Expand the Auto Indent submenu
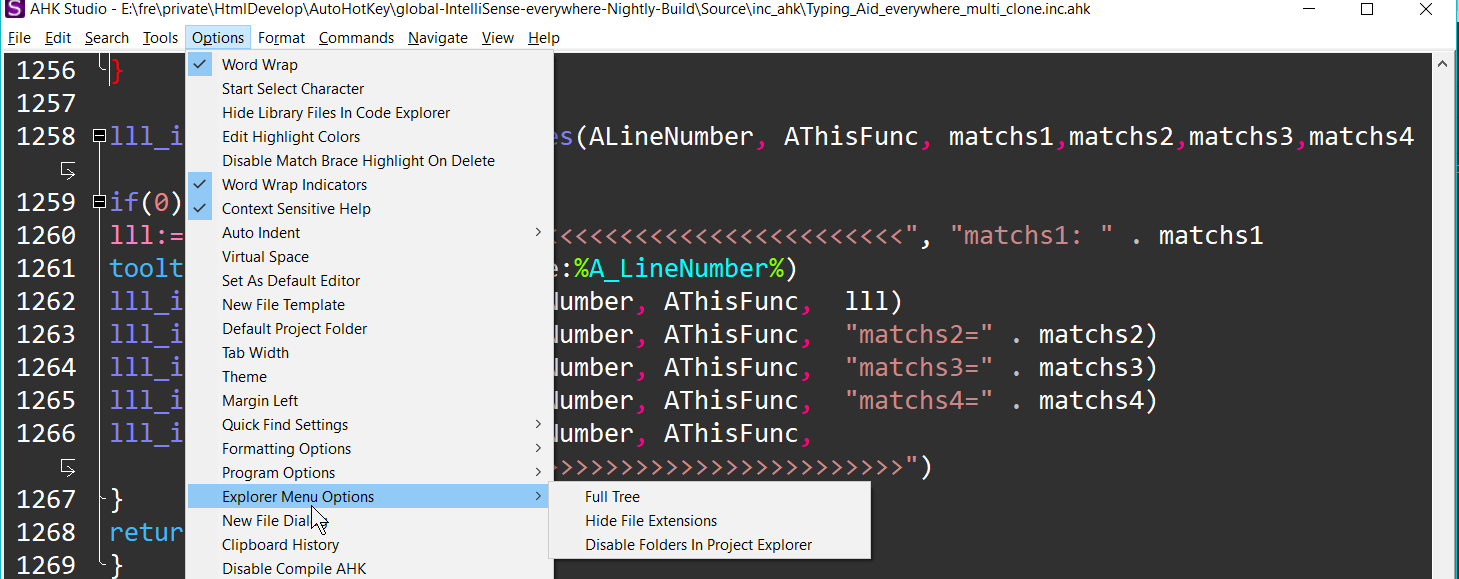 tap(370, 233)
